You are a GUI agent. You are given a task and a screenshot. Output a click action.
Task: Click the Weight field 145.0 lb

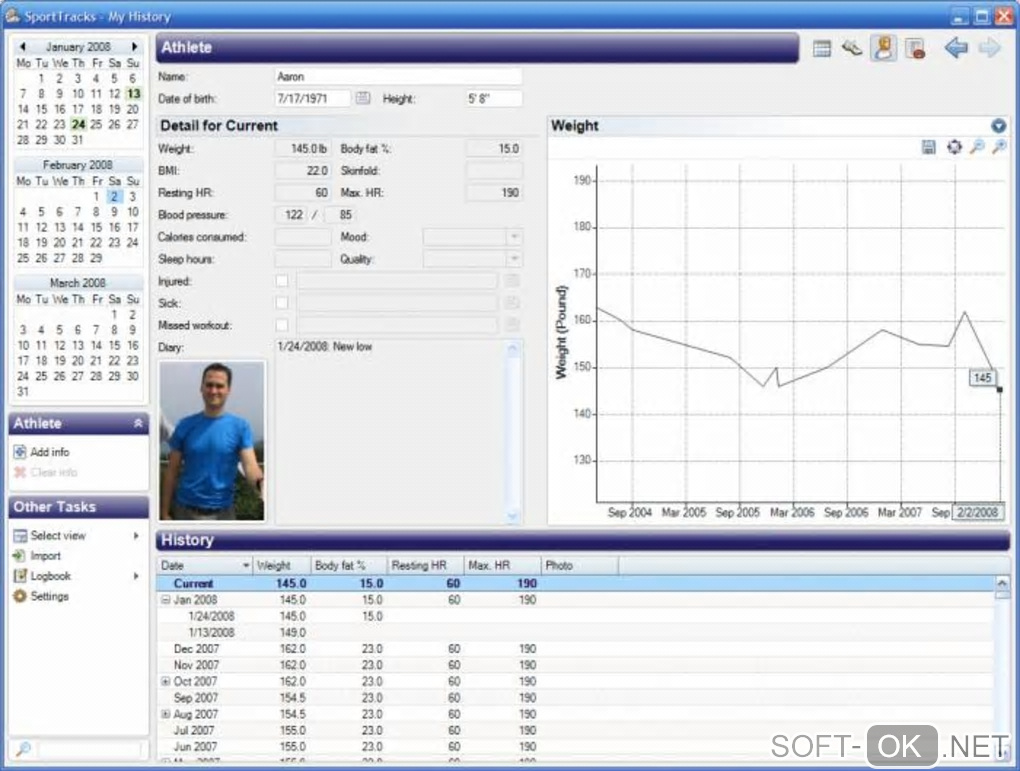(302, 149)
